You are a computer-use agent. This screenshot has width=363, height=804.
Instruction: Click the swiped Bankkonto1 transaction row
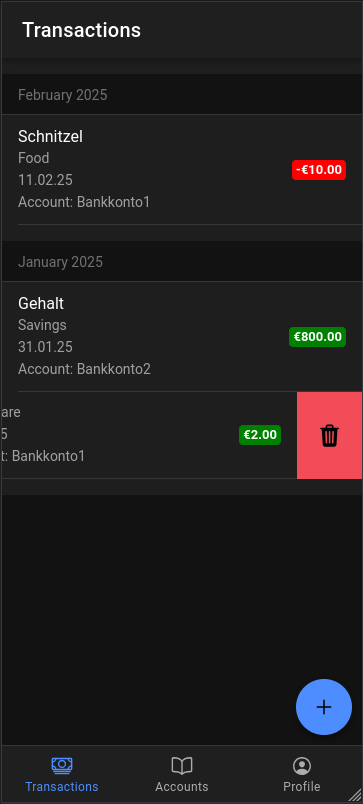(149, 435)
